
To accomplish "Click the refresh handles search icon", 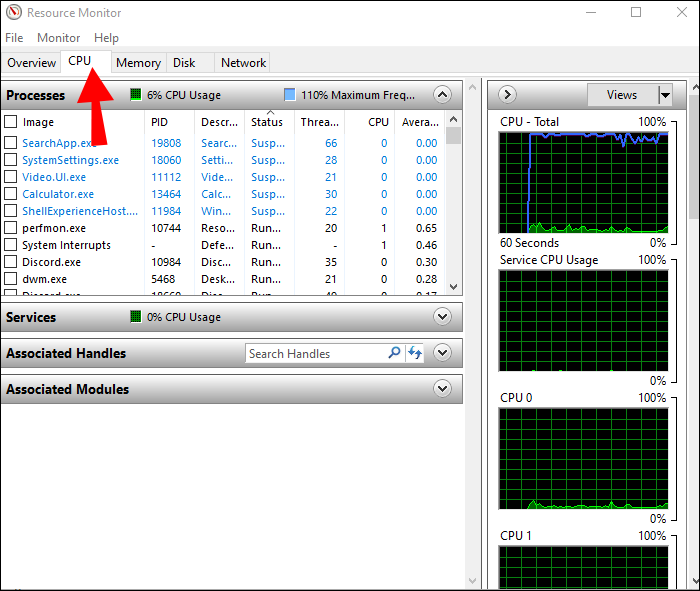I will 414,353.
